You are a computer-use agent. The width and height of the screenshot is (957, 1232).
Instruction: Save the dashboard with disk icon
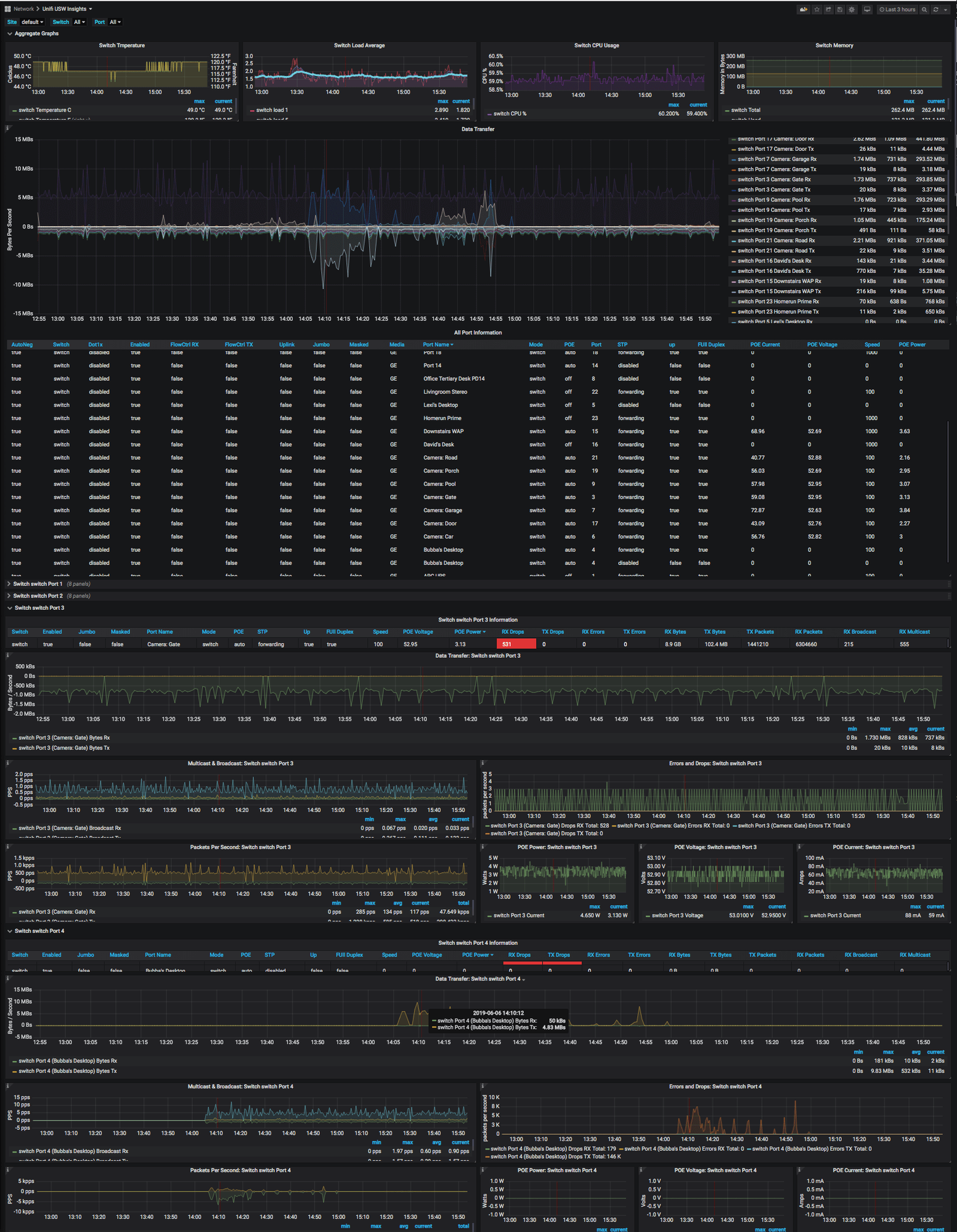(840, 9)
